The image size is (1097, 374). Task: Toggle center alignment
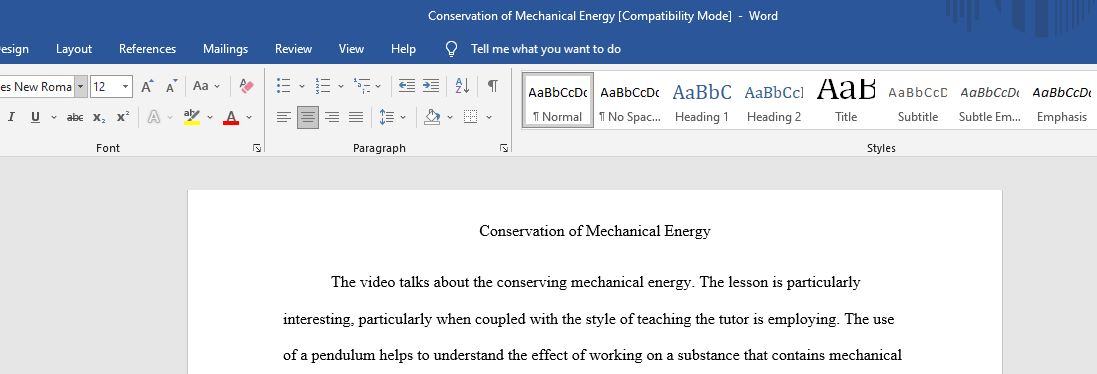[308, 117]
